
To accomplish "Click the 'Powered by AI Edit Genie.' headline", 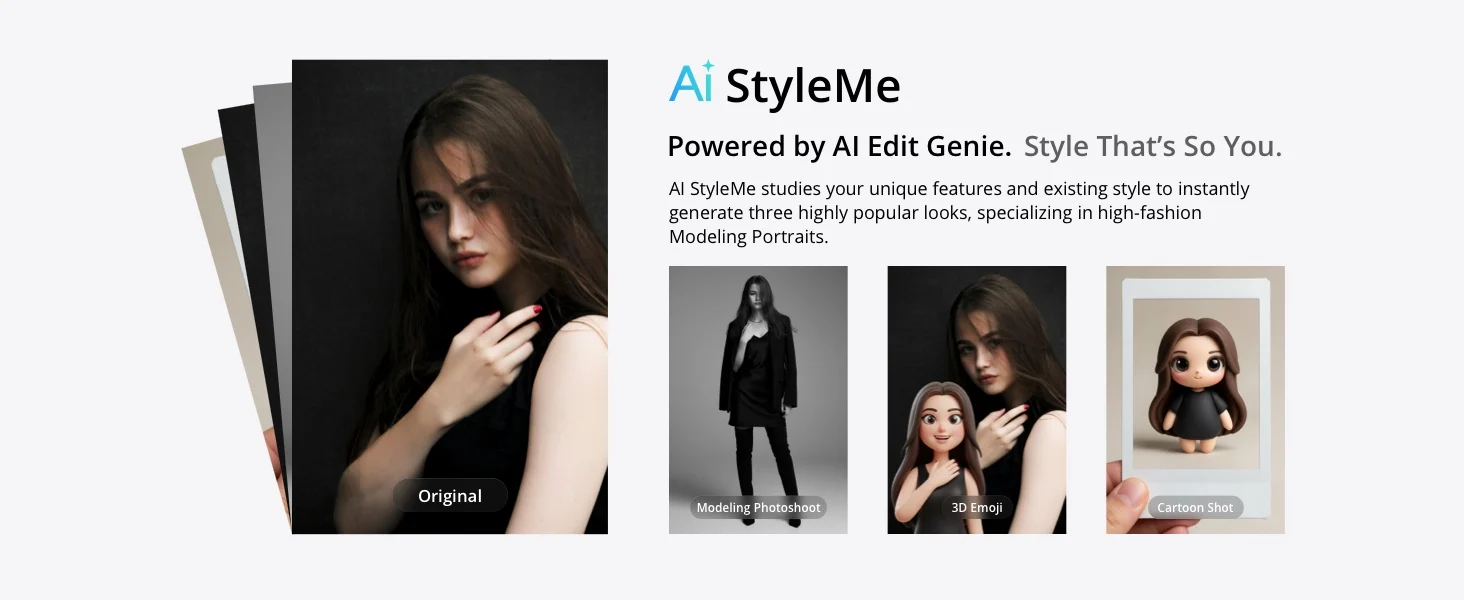I will pos(839,146).
